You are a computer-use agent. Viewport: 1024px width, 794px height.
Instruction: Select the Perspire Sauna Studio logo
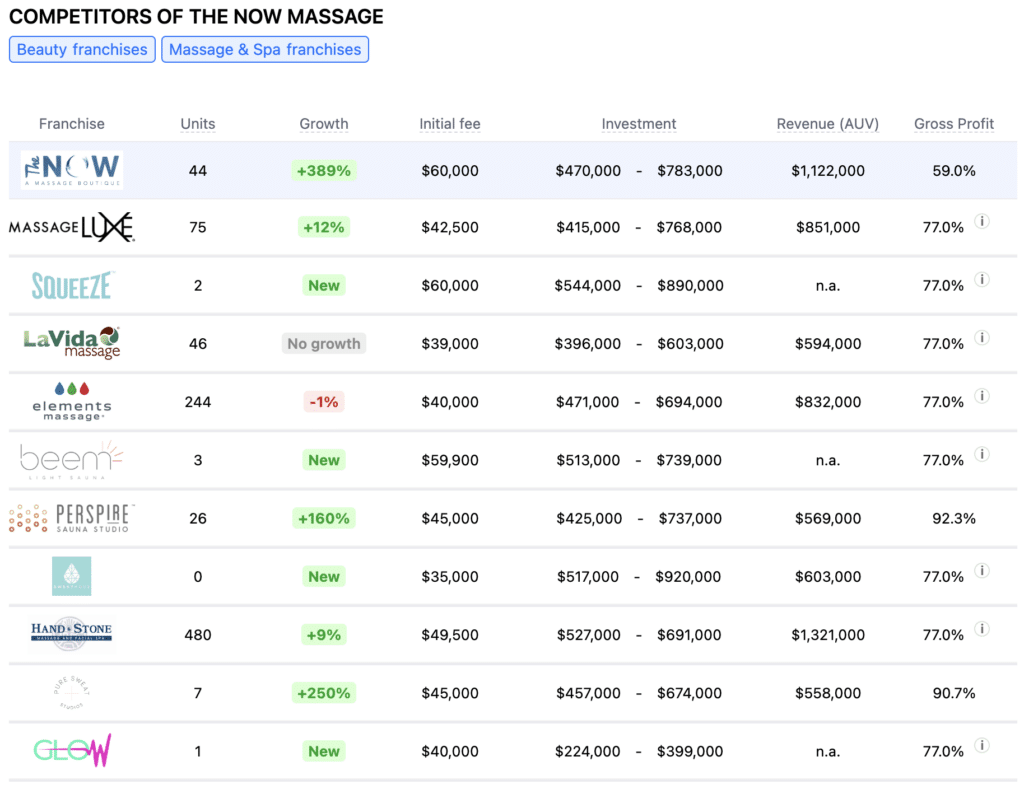pos(72,518)
